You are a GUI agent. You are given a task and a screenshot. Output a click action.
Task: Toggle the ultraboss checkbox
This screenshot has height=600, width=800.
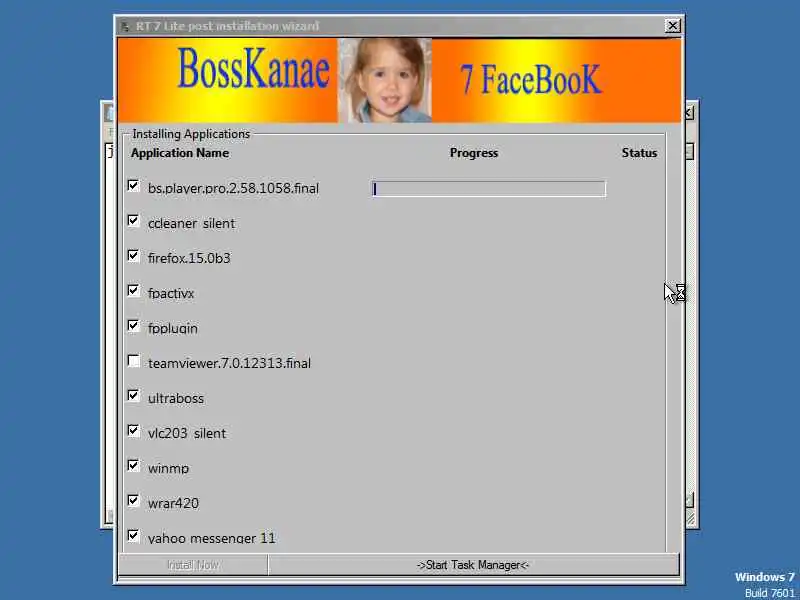[x=134, y=396]
